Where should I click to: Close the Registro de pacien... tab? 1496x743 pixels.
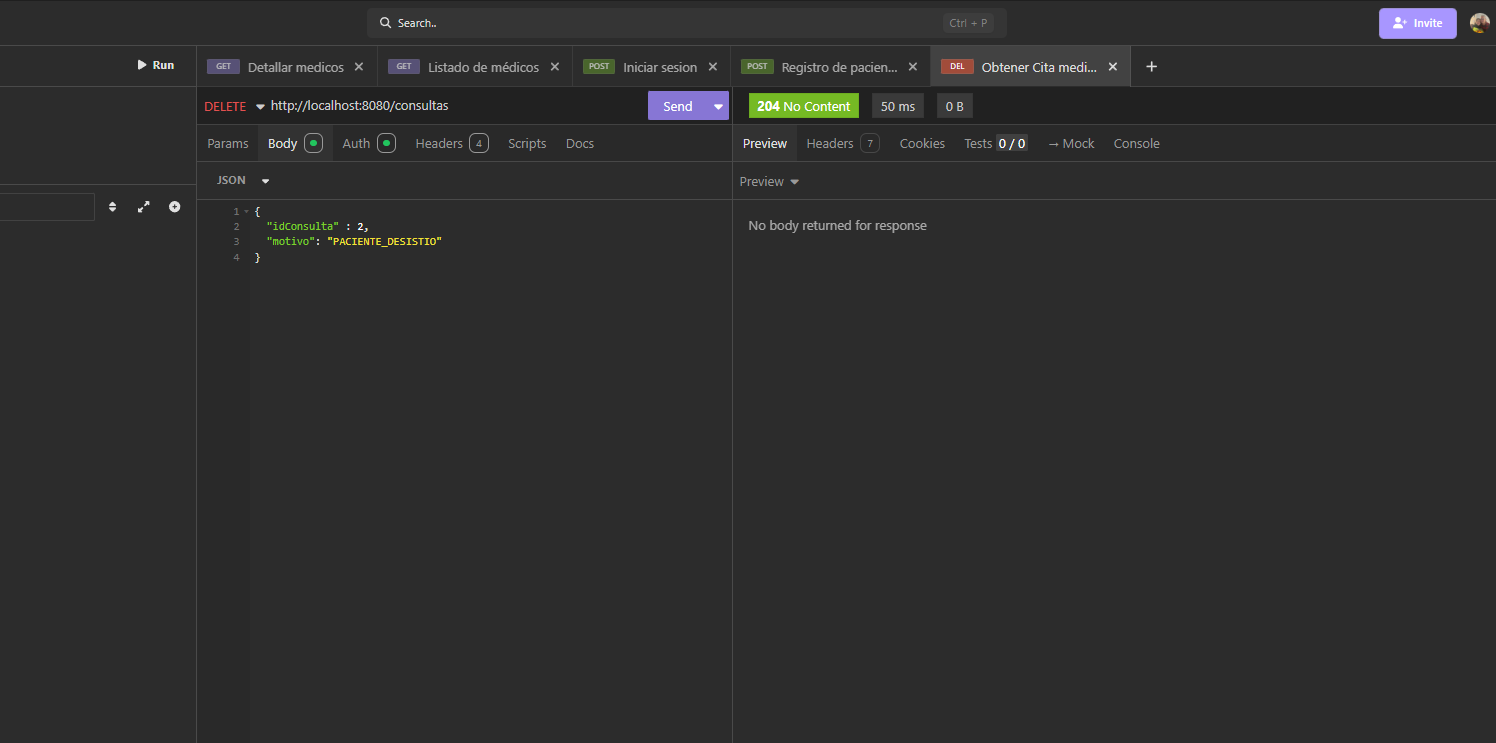coord(913,67)
